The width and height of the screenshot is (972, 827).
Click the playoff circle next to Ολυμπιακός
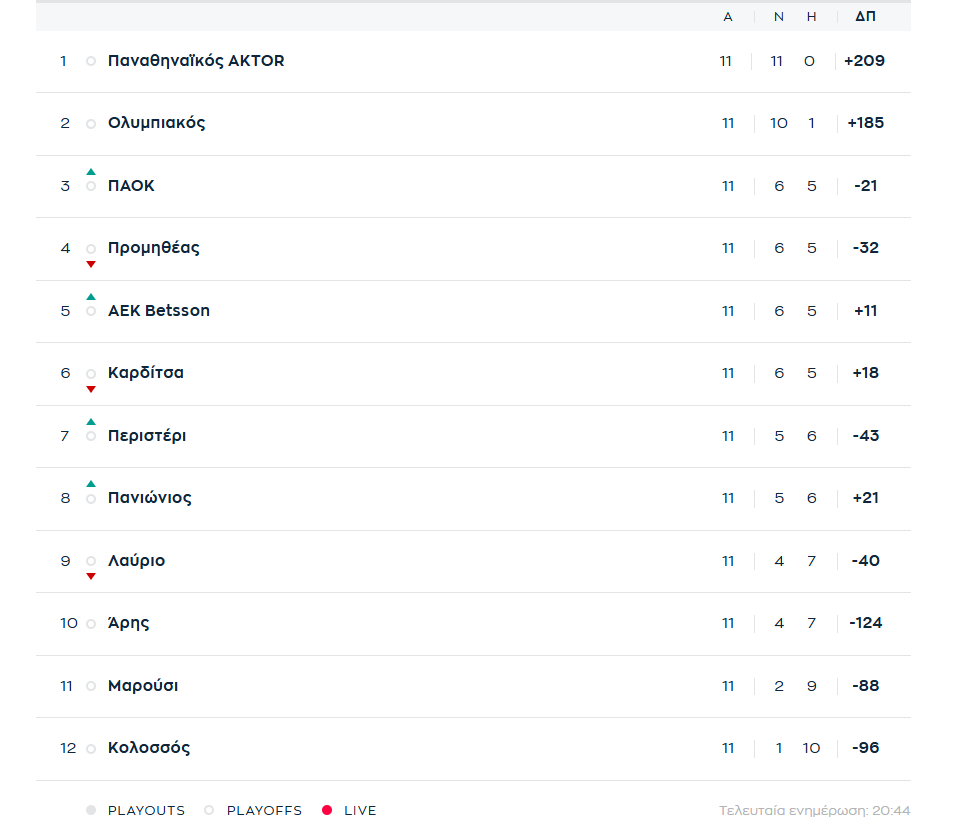coord(91,124)
